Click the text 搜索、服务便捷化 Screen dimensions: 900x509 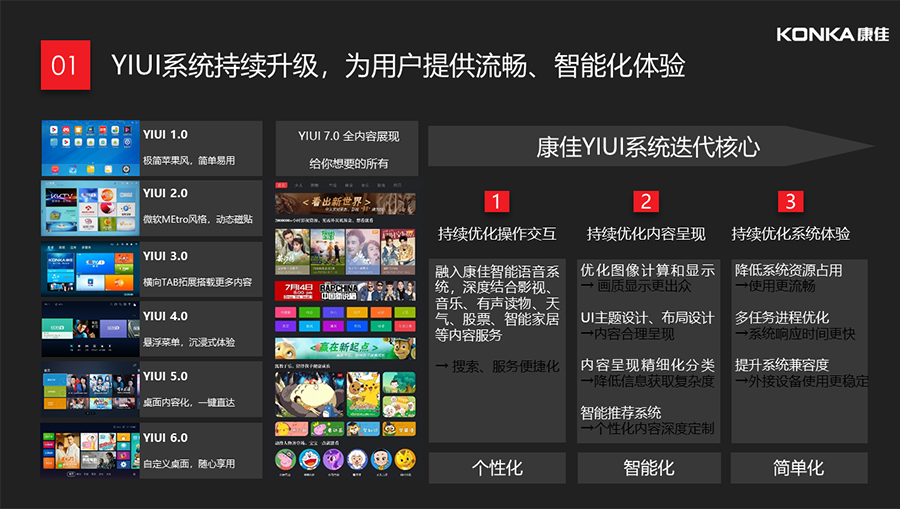[505, 367]
